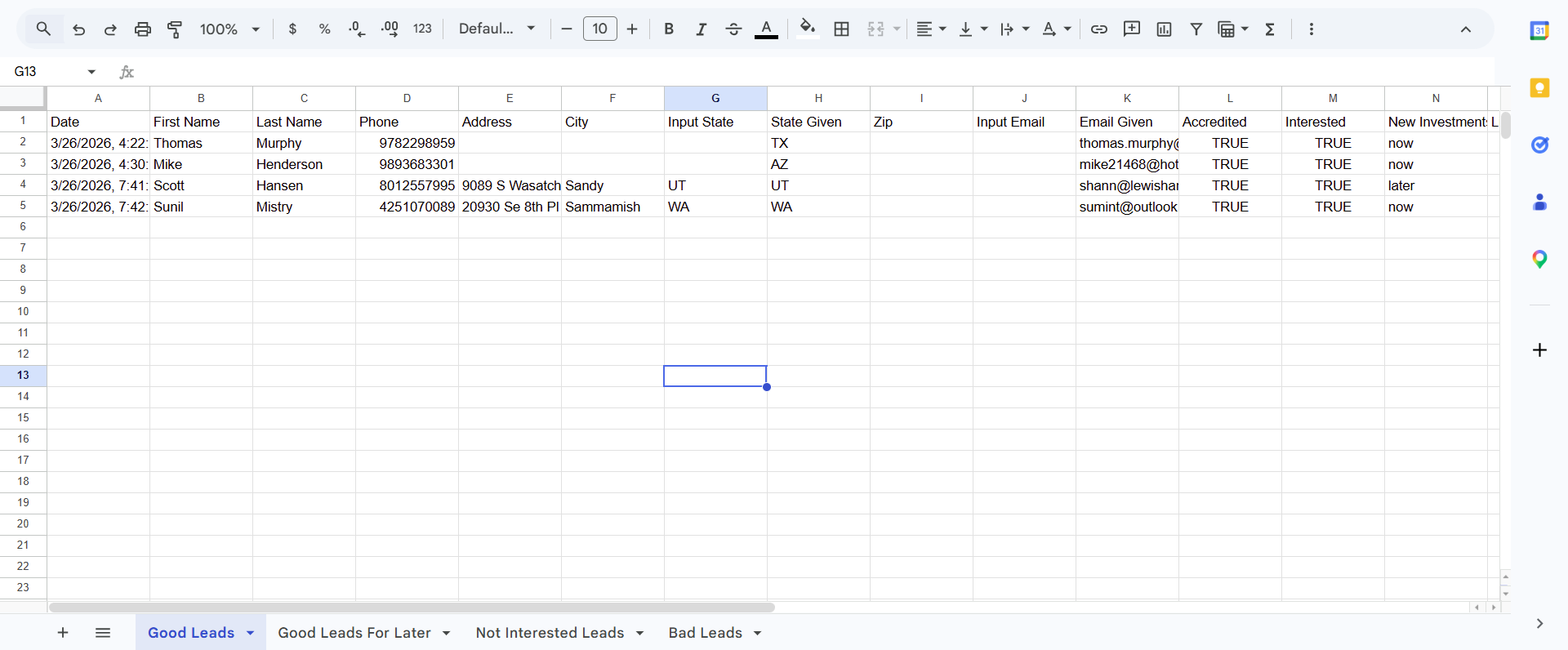Image resolution: width=1568 pixels, height=650 pixels.
Task: Click cell with phone 9782298959
Action: (x=407, y=143)
